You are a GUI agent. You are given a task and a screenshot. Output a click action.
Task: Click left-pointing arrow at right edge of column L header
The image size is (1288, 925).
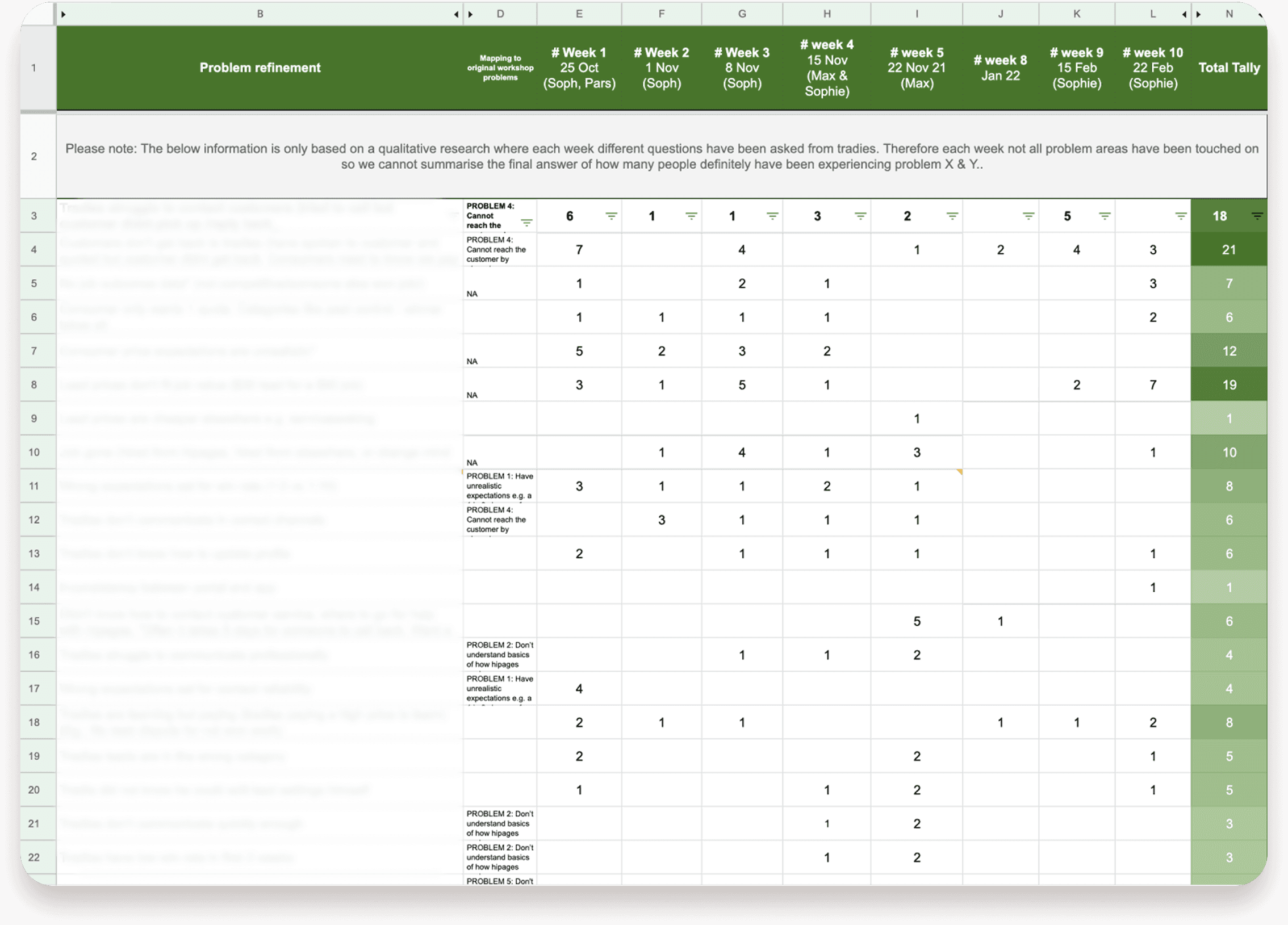[x=1184, y=14]
